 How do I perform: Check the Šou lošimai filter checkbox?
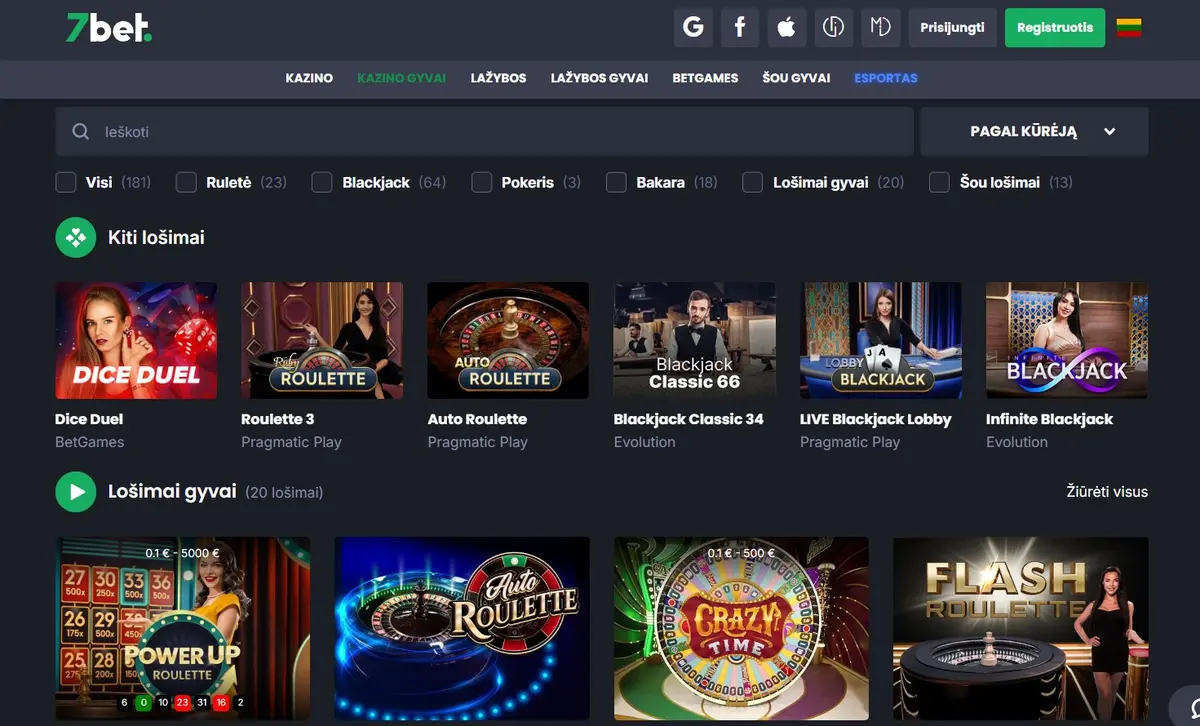pos(939,182)
